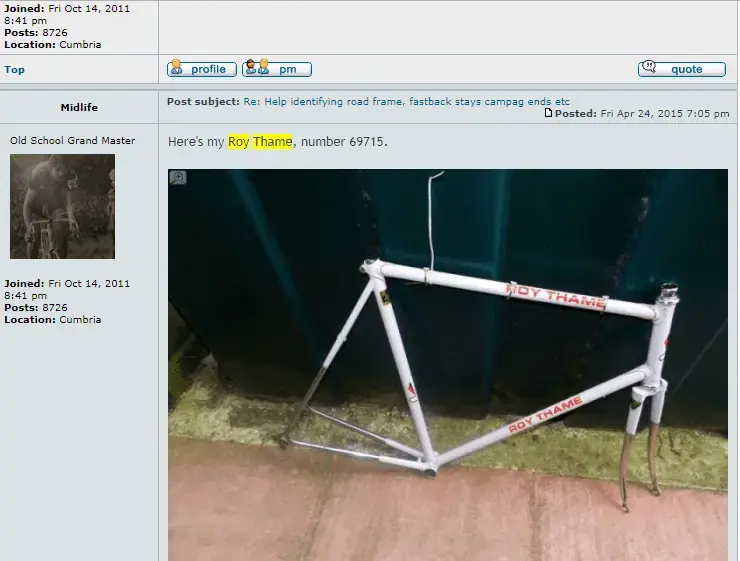This screenshot has height=561, width=740.
Task: Click highlighted word Roy
Action: (x=238, y=142)
